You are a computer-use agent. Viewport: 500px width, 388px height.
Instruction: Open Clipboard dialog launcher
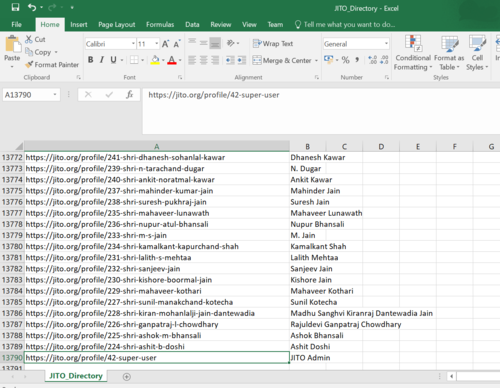point(79,77)
